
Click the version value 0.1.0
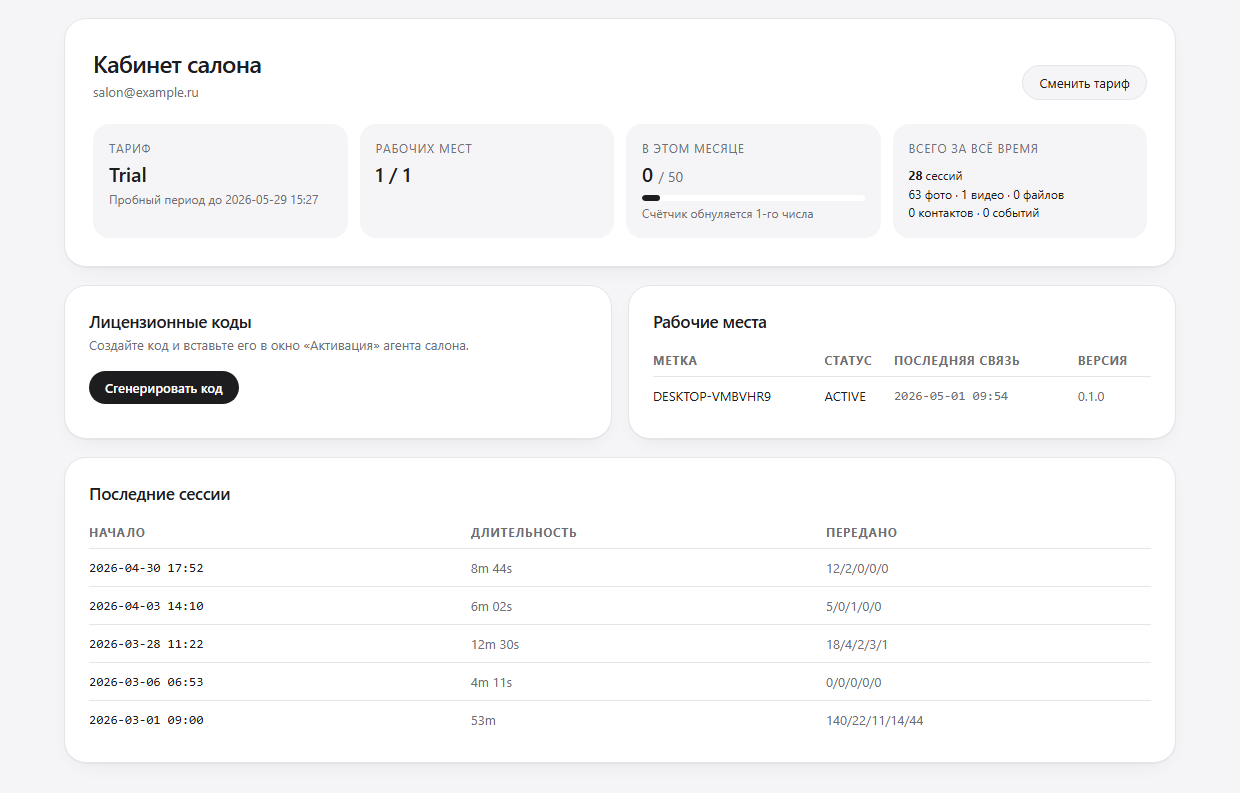pos(1091,396)
